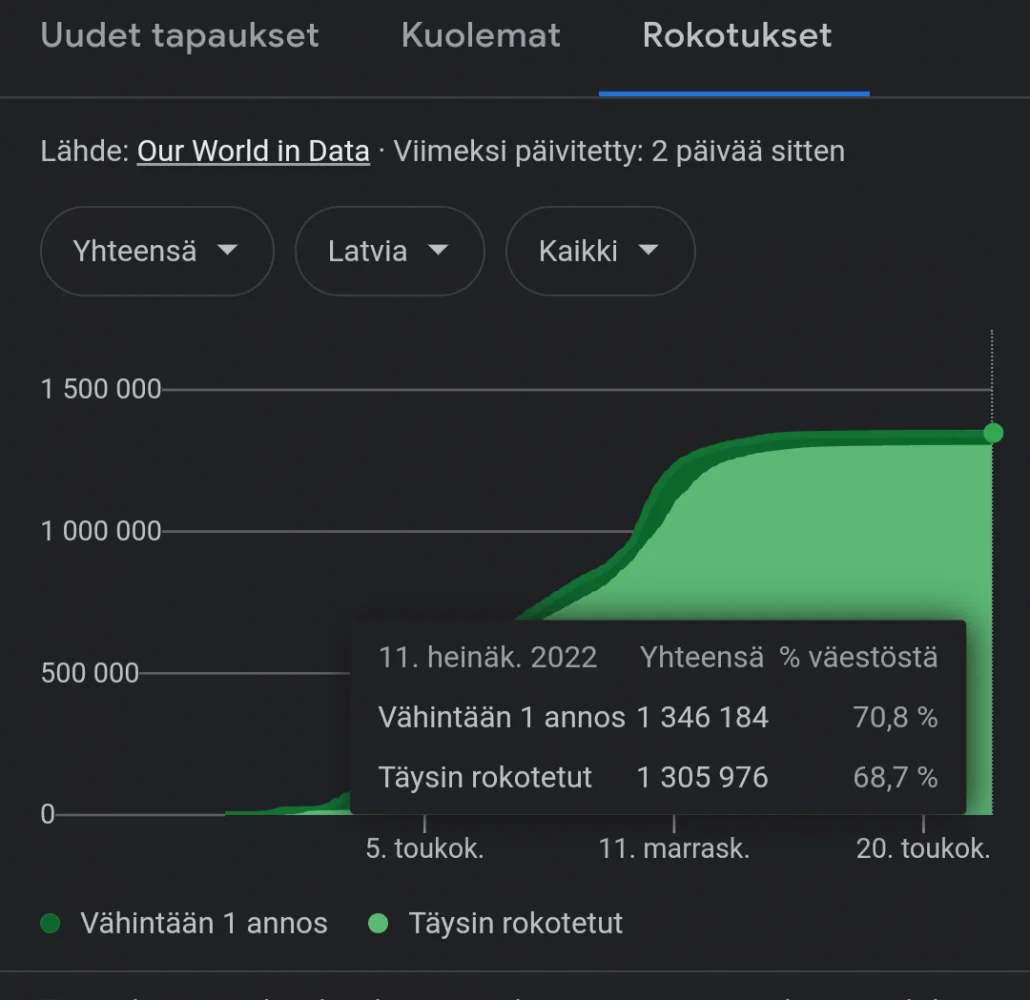Click the 20. toukok. date on the axis
This screenshot has height=1000, width=1030.
[x=923, y=850]
